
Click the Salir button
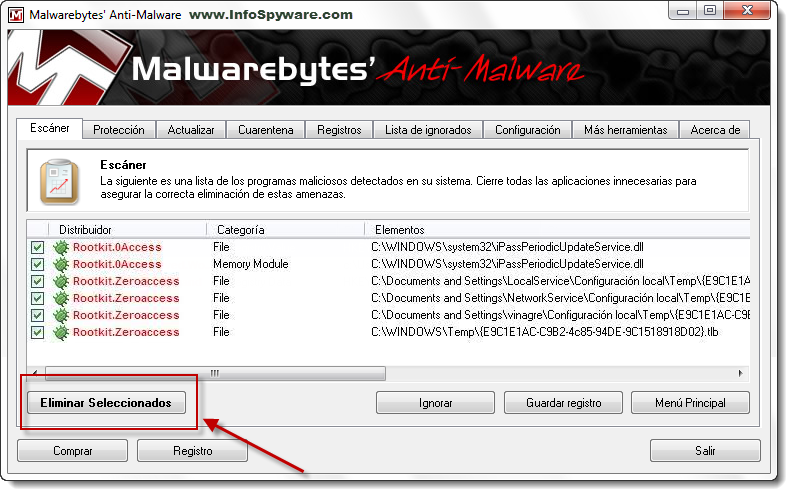[705, 451]
